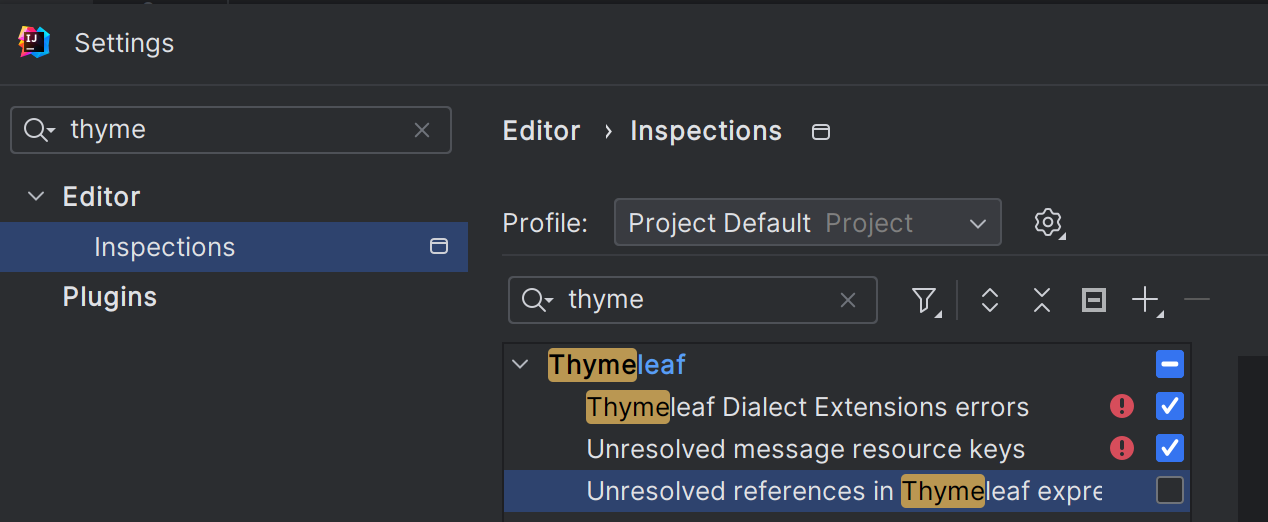Toggle the Thymeleaf group checkbox

(x=1169, y=364)
